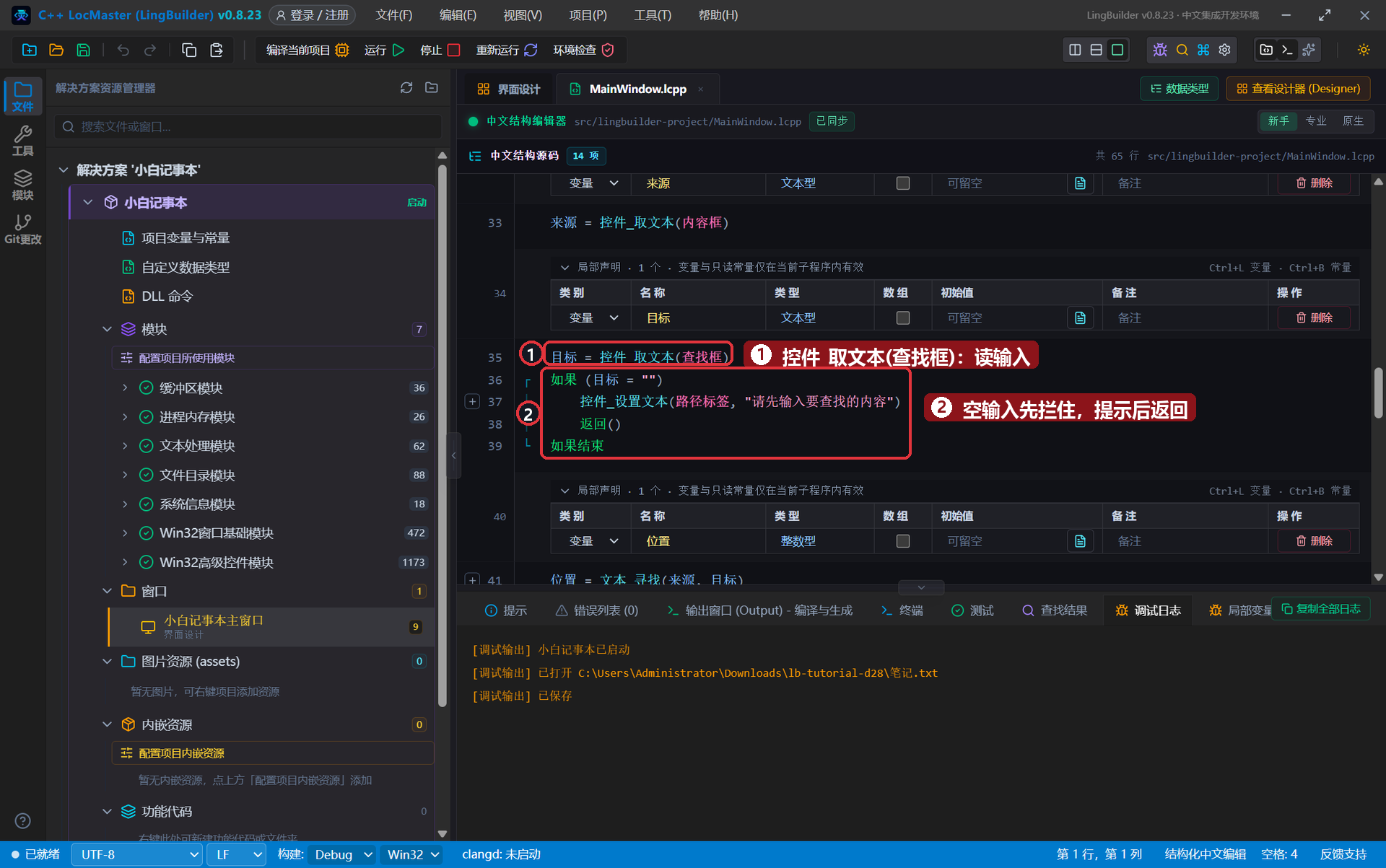Viewport: 1386px width, 868px height.
Task: Expand the 缓冲区模块 tree node
Action: point(125,388)
